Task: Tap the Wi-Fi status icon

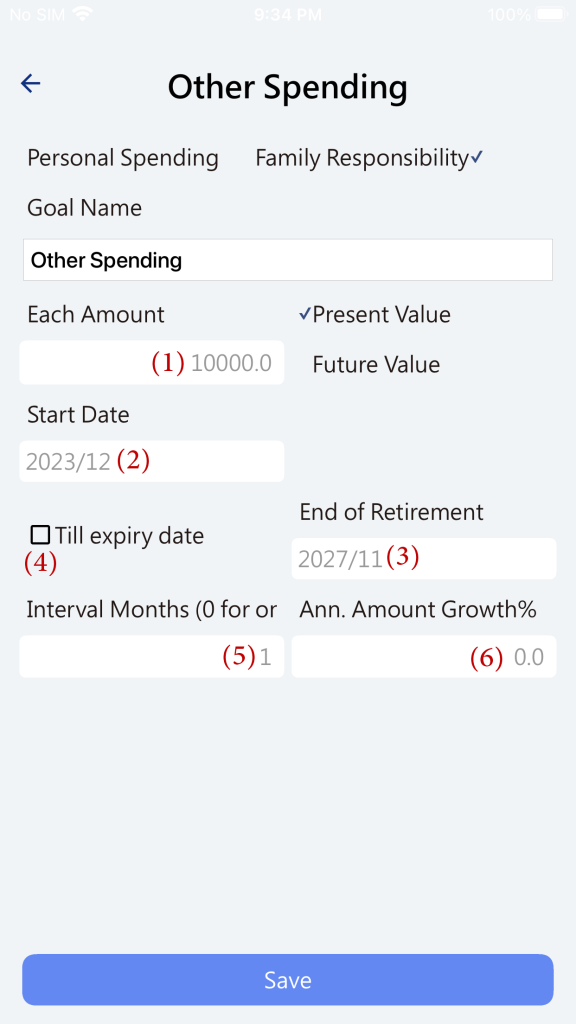Action: pos(83,14)
